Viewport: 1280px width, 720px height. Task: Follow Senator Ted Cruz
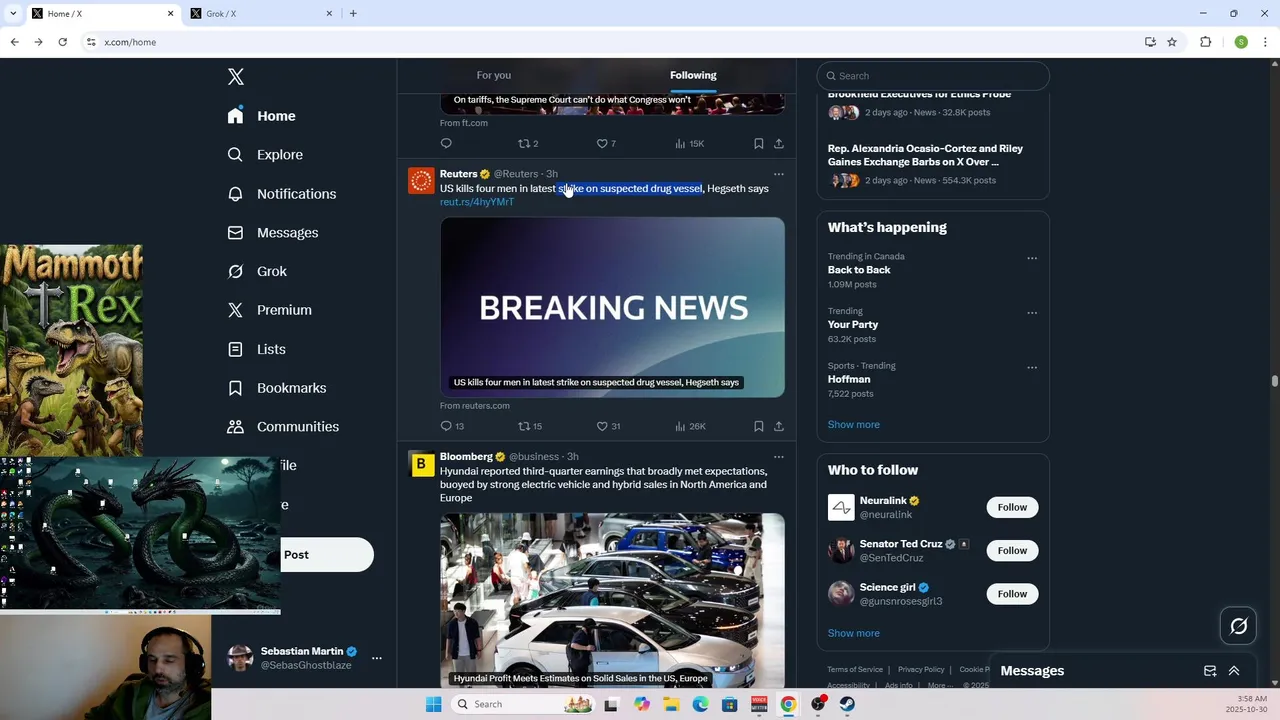(x=1012, y=551)
